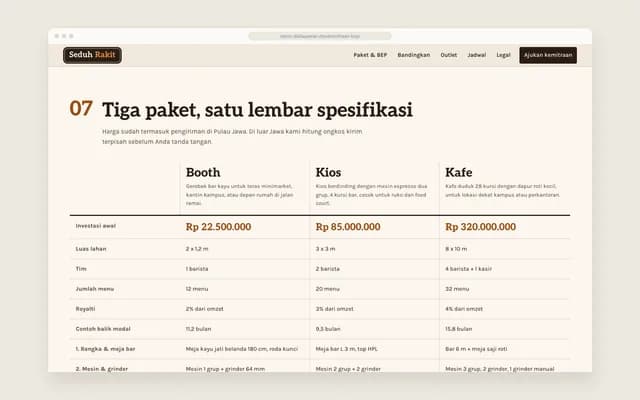This screenshot has height=400, width=640.
Task: Click the Kafe package description text
Action: 502,191
